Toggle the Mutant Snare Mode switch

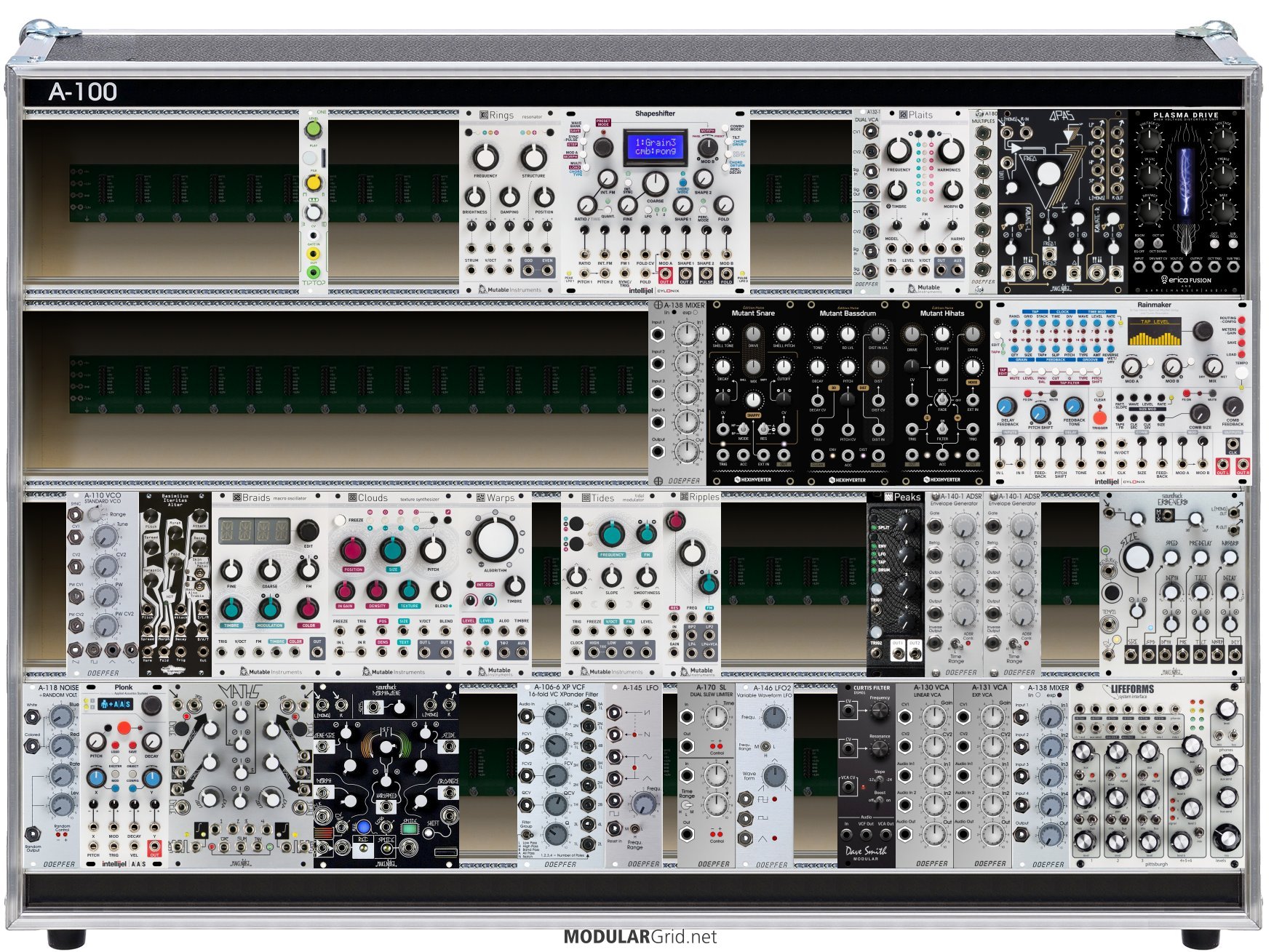[743, 429]
